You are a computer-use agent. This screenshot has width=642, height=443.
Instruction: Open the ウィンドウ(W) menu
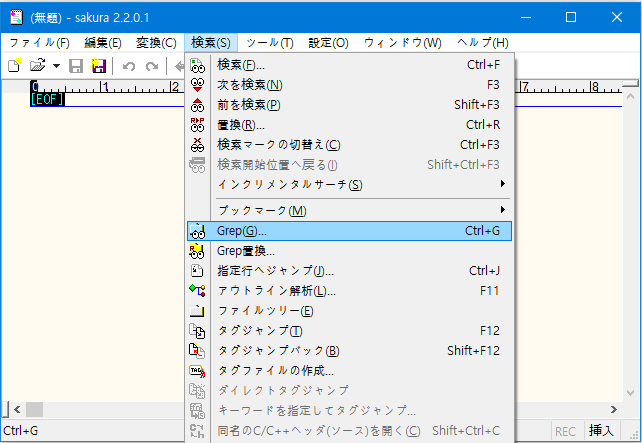(x=402, y=43)
